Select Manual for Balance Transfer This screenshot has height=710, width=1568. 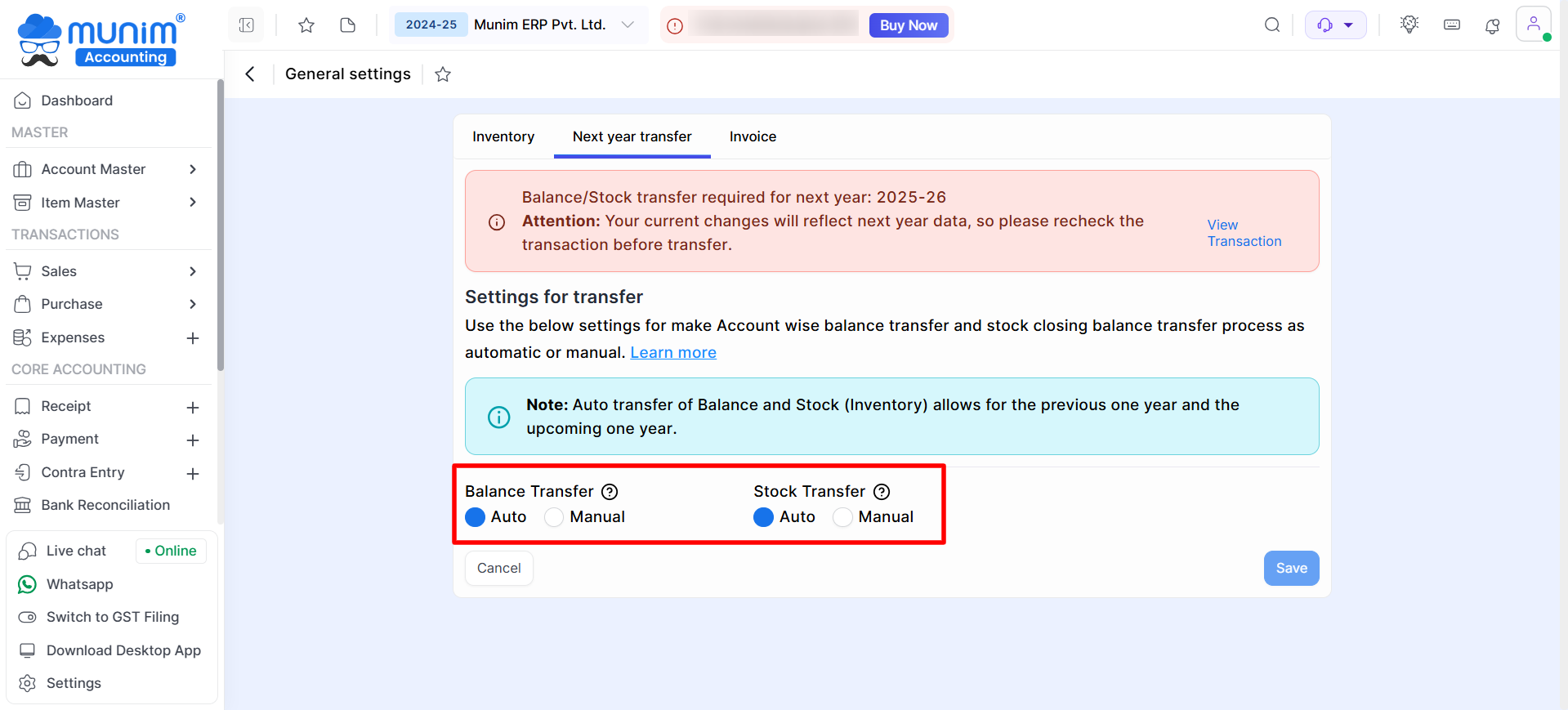[x=554, y=517]
